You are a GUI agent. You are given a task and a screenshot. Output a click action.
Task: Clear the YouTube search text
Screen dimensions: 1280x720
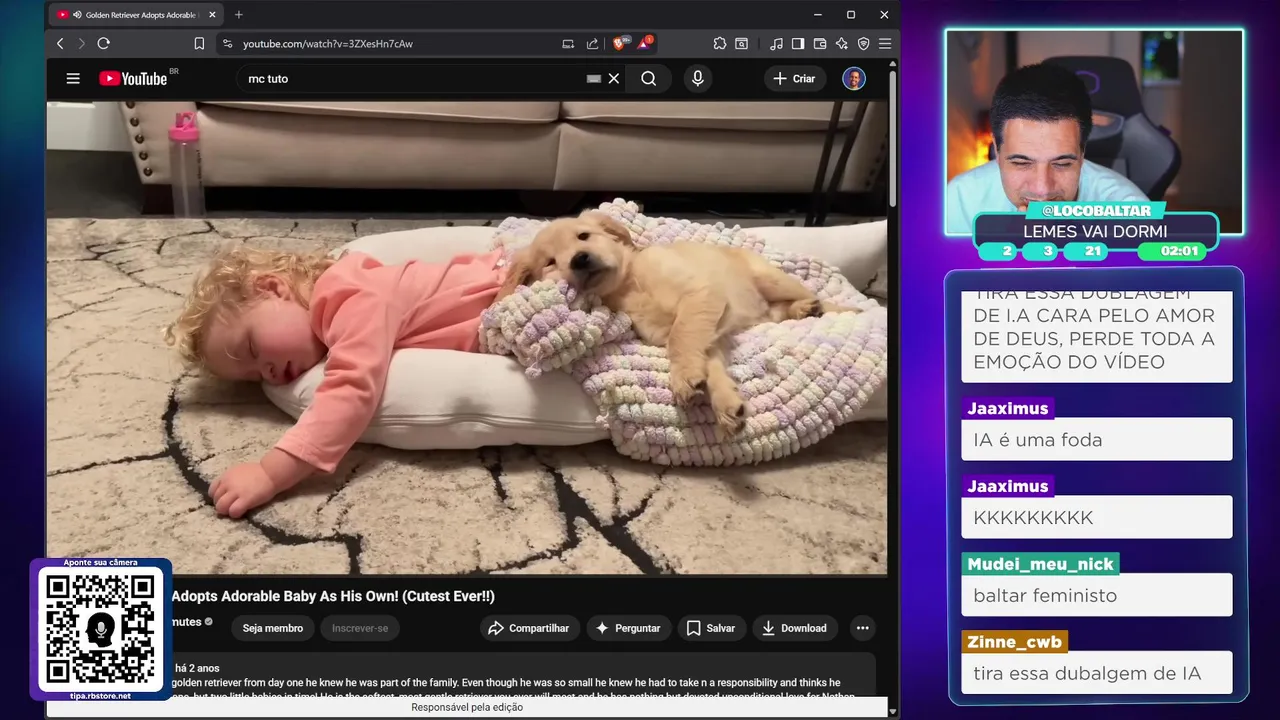coord(614,79)
